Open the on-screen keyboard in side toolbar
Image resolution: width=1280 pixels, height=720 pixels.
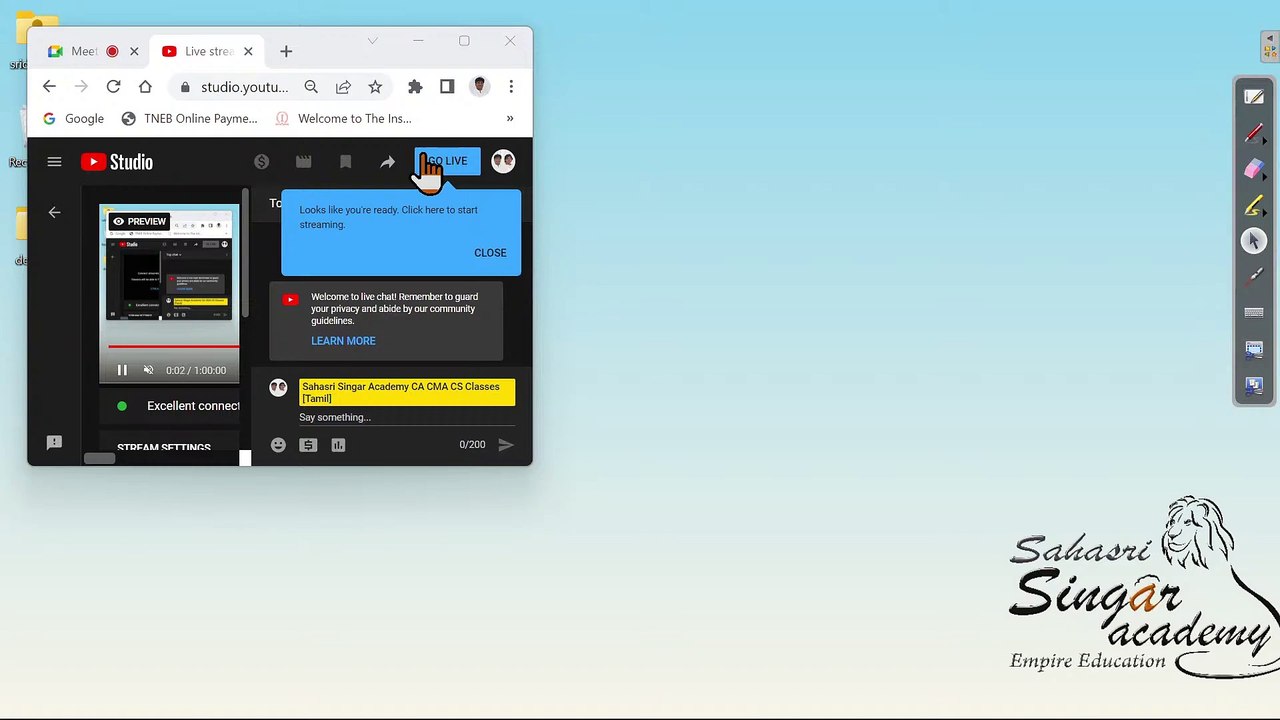point(1254,313)
